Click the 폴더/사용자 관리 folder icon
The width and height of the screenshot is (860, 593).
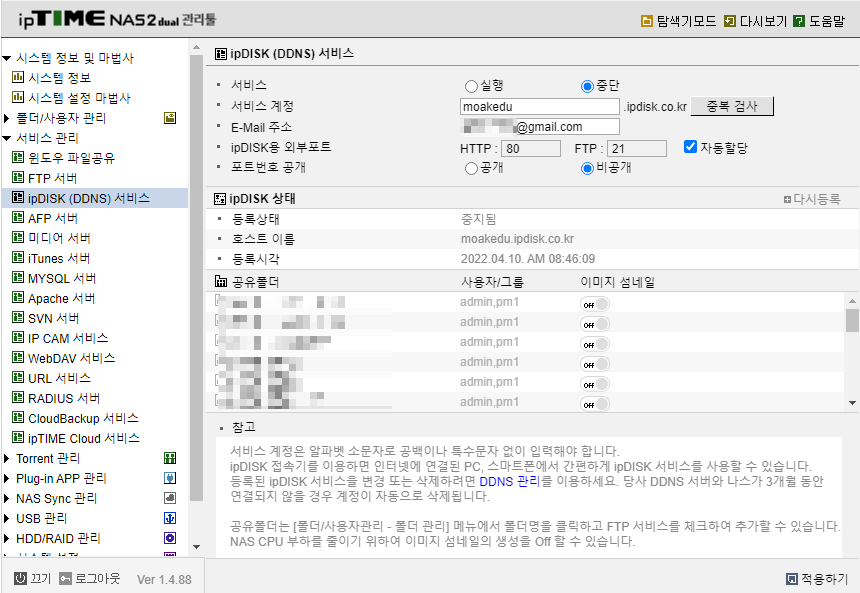coord(170,118)
